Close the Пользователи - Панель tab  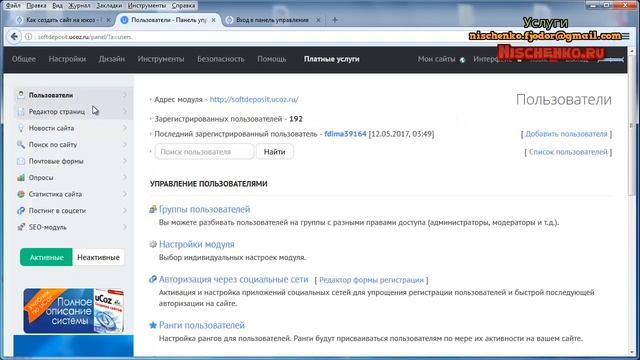[213, 20]
